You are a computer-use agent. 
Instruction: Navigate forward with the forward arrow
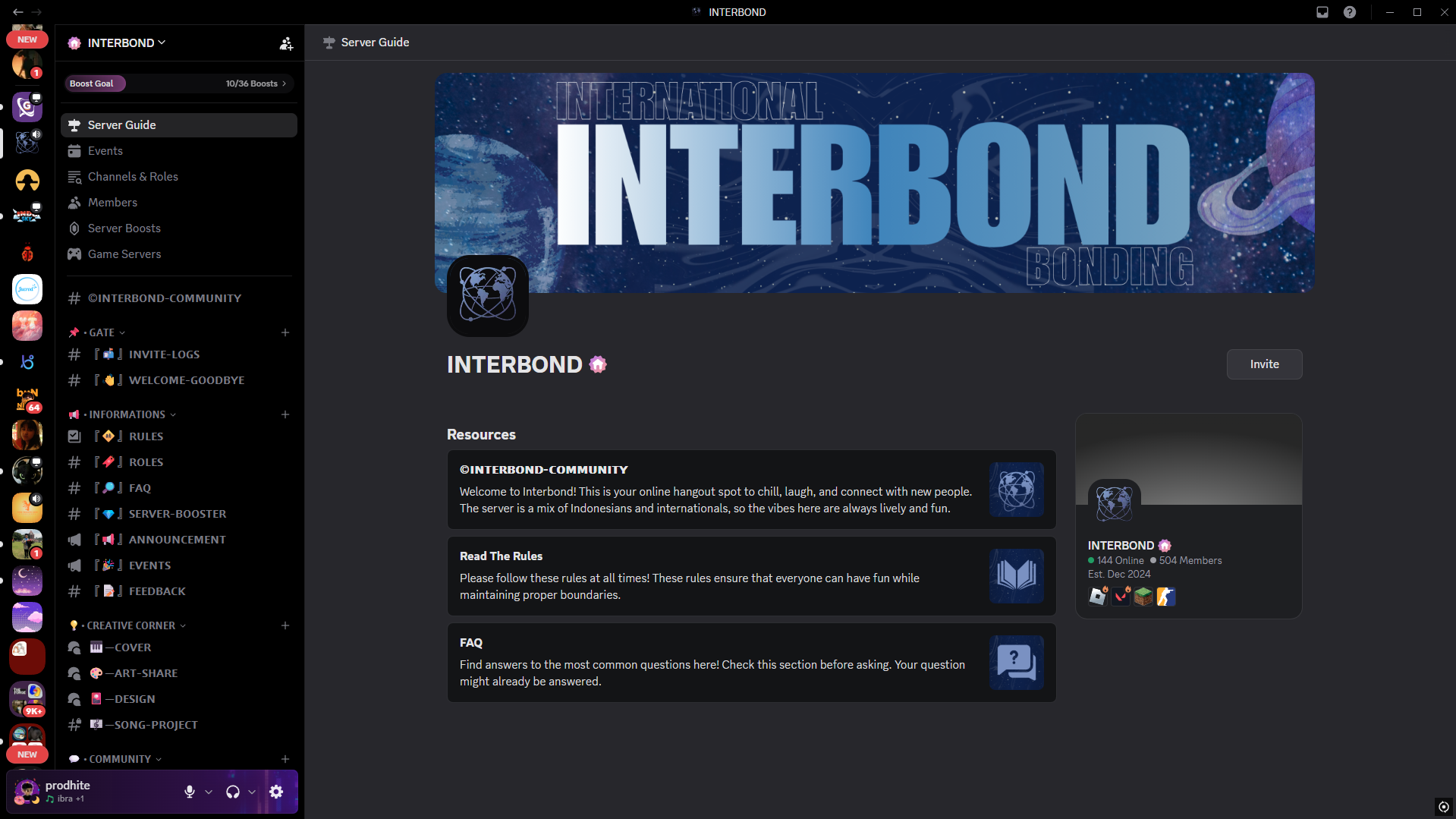(36, 12)
